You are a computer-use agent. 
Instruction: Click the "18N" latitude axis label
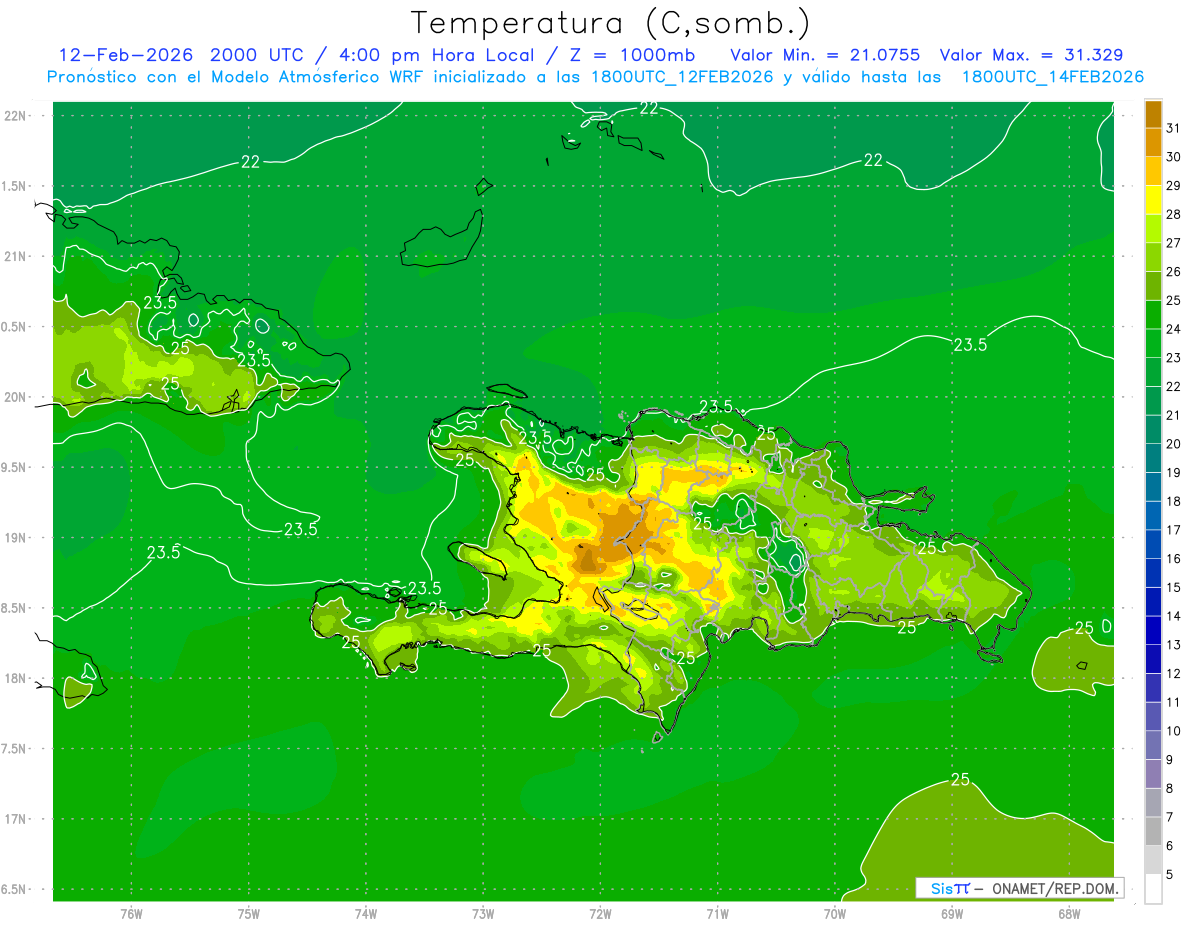point(17,678)
